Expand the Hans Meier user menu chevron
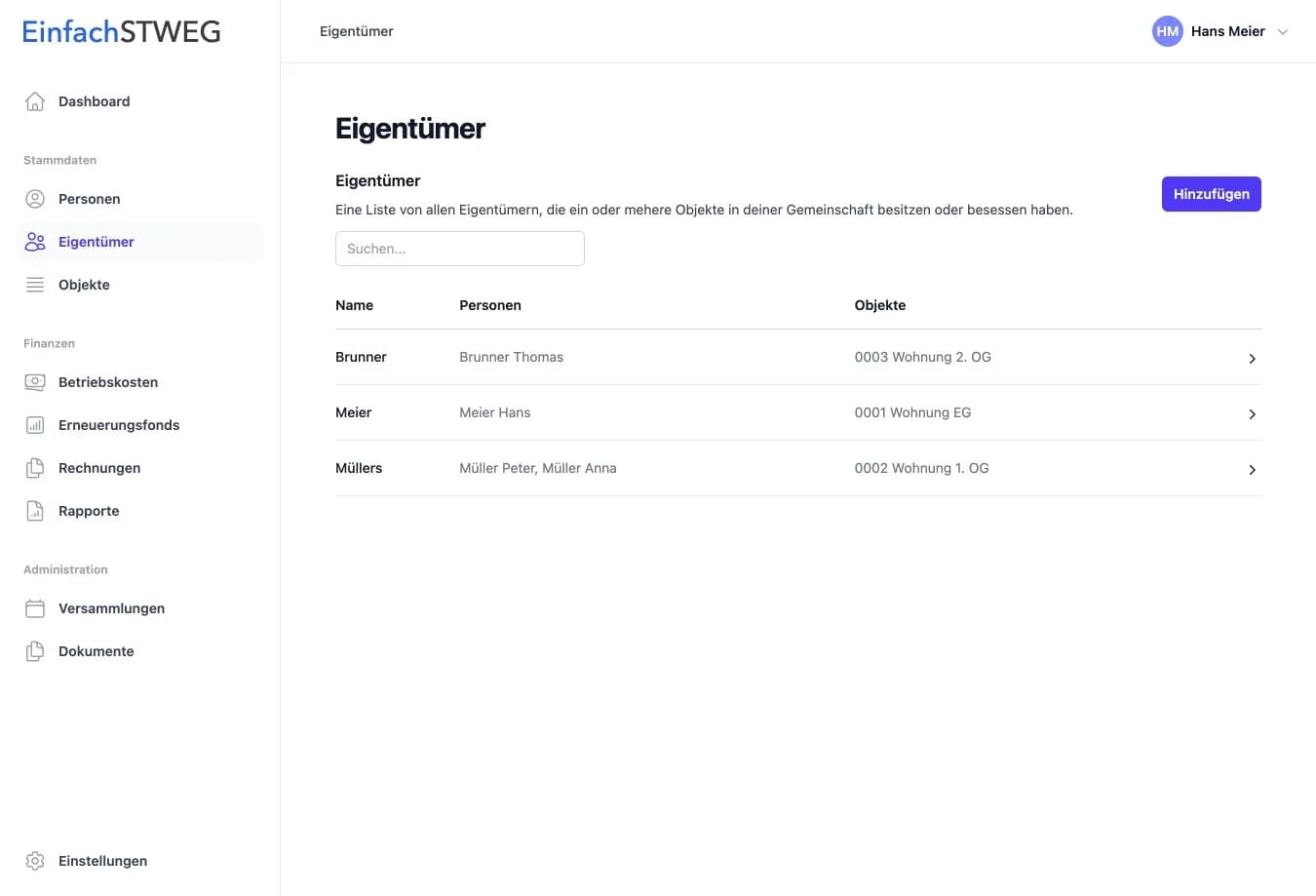 [x=1283, y=32]
